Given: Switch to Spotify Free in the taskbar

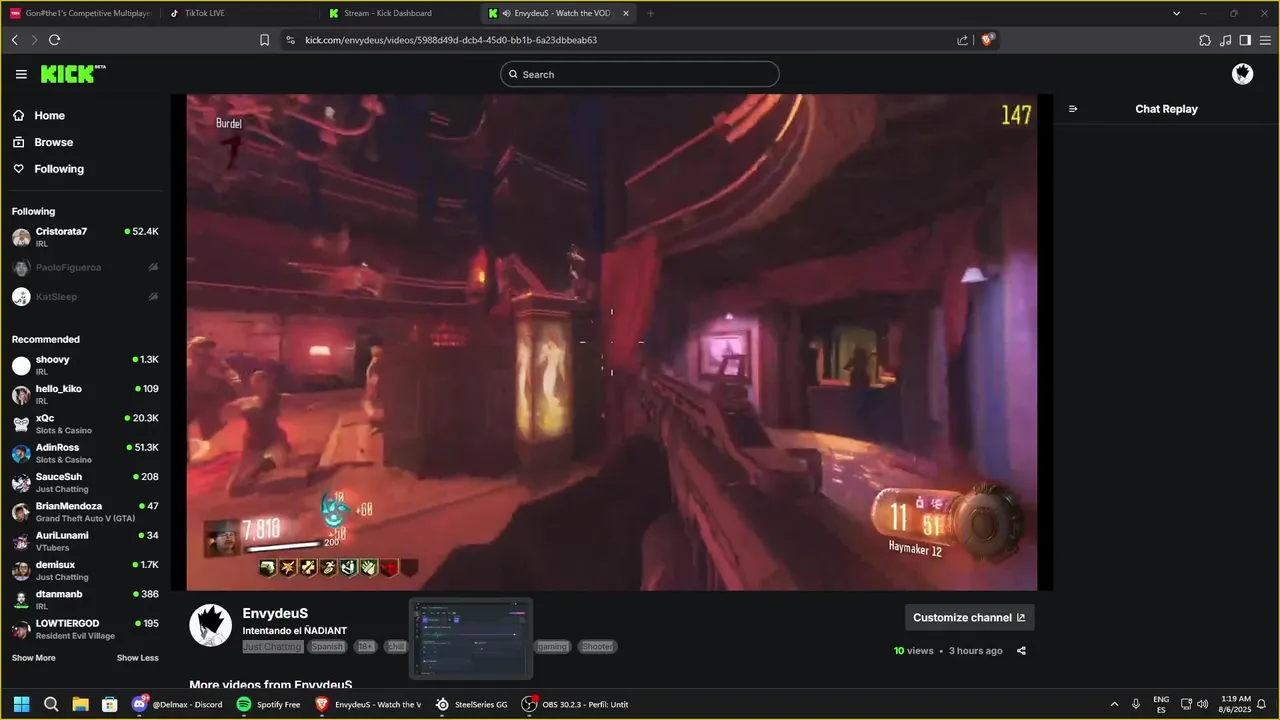Looking at the screenshot, I should click(269, 704).
